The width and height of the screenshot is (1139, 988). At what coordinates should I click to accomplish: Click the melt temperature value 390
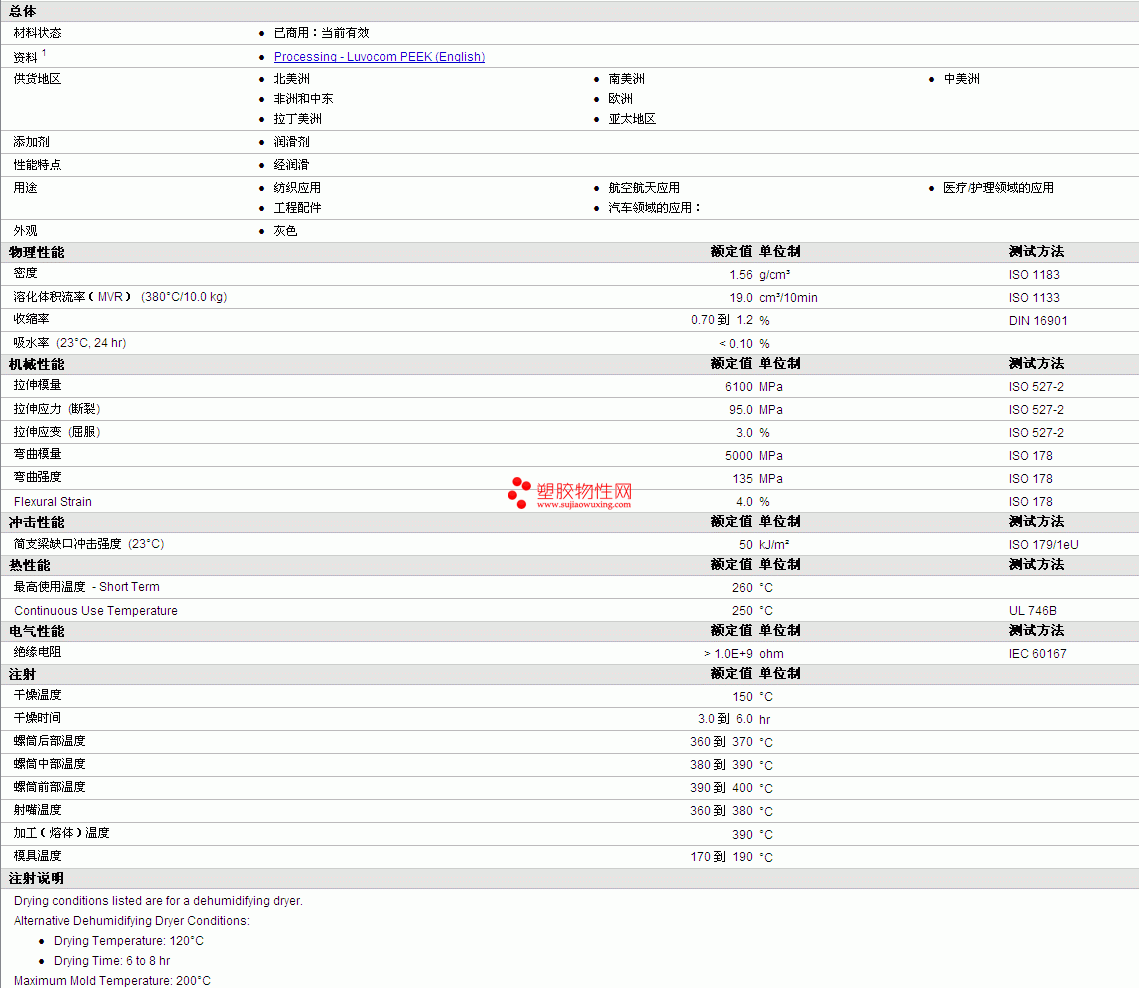pyautogui.click(x=742, y=835)
